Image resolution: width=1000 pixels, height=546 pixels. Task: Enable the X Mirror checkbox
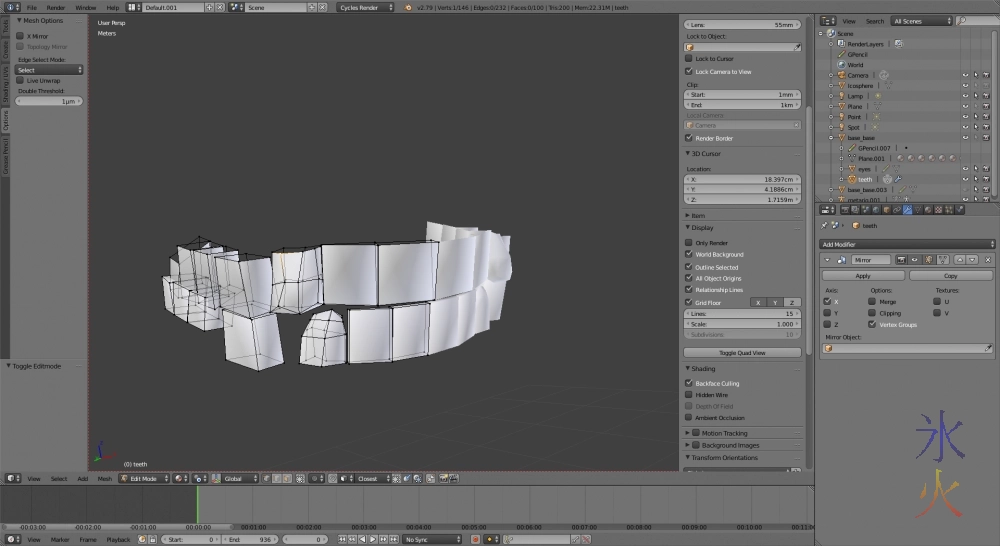click(x=21, y=36)
